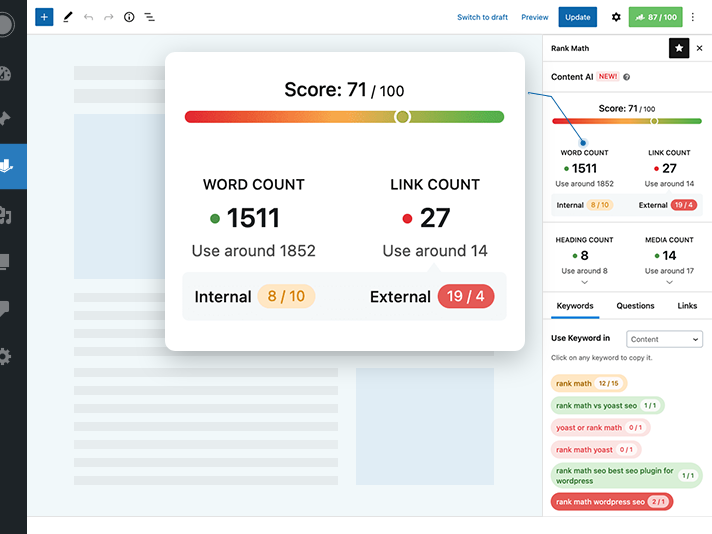Select the pencil edit tool

[x=68, y=17]
